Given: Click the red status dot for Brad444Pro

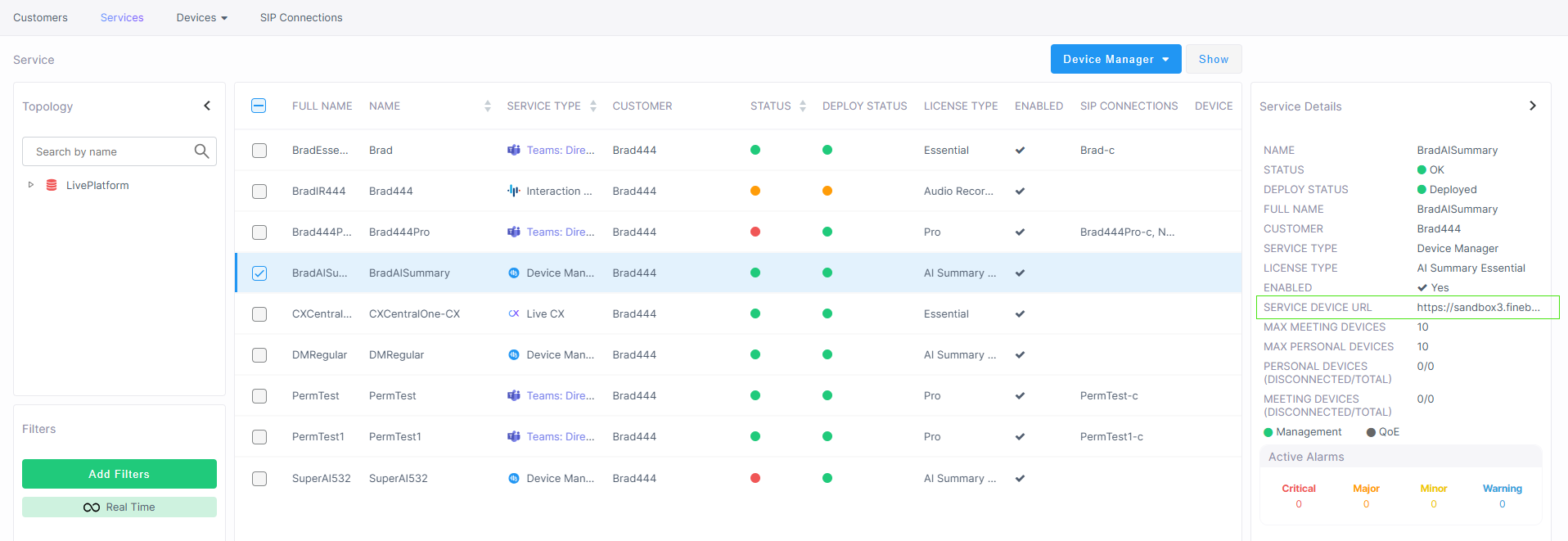Looking at the screenshot, I should coord(755,232).
